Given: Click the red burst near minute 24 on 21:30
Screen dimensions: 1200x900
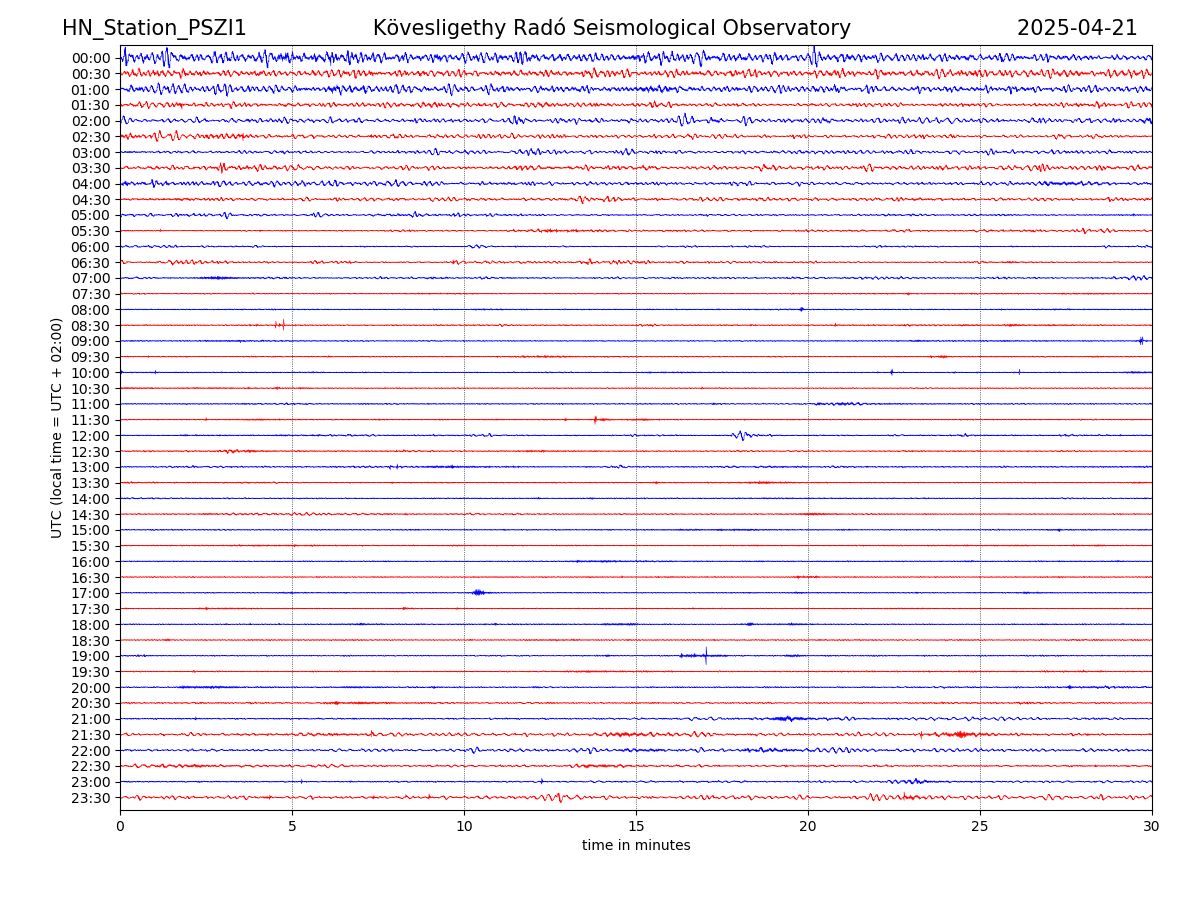Looking at the screenshot, I should tap(960, 735).
